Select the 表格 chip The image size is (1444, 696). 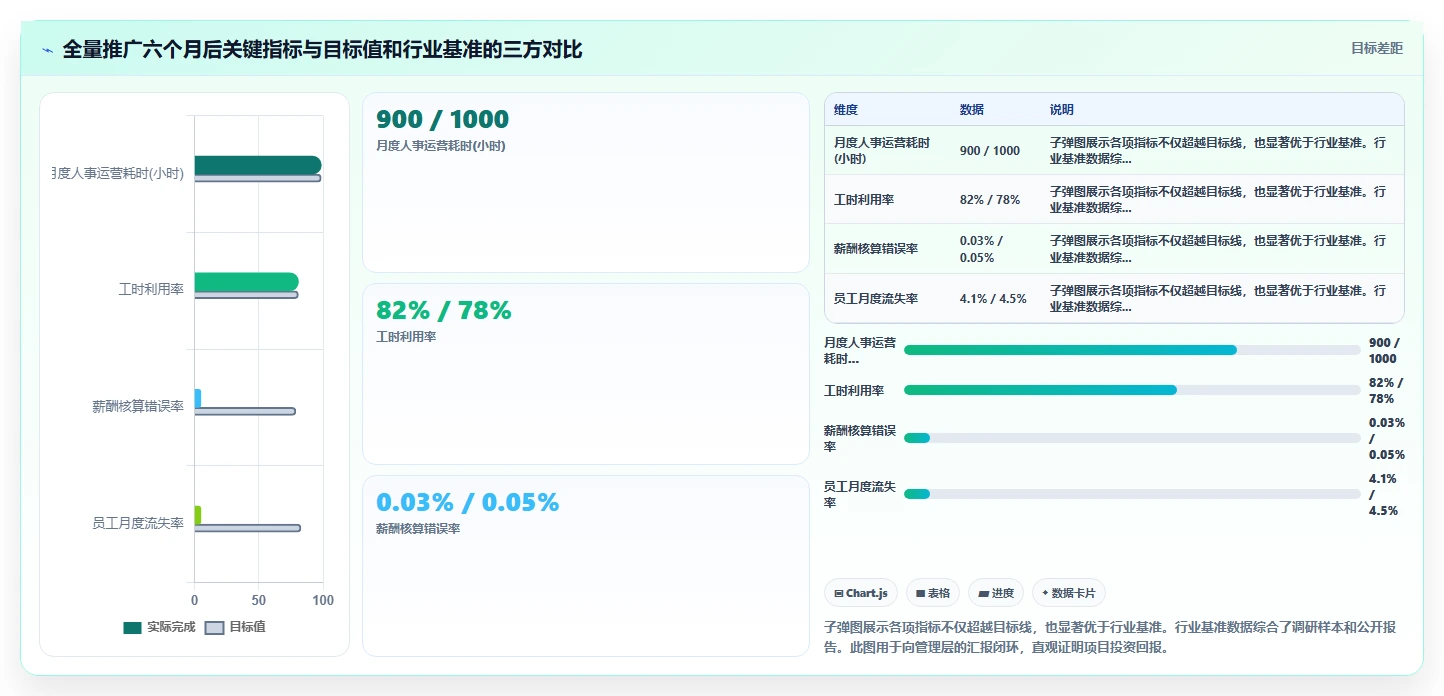pos(932,593)
